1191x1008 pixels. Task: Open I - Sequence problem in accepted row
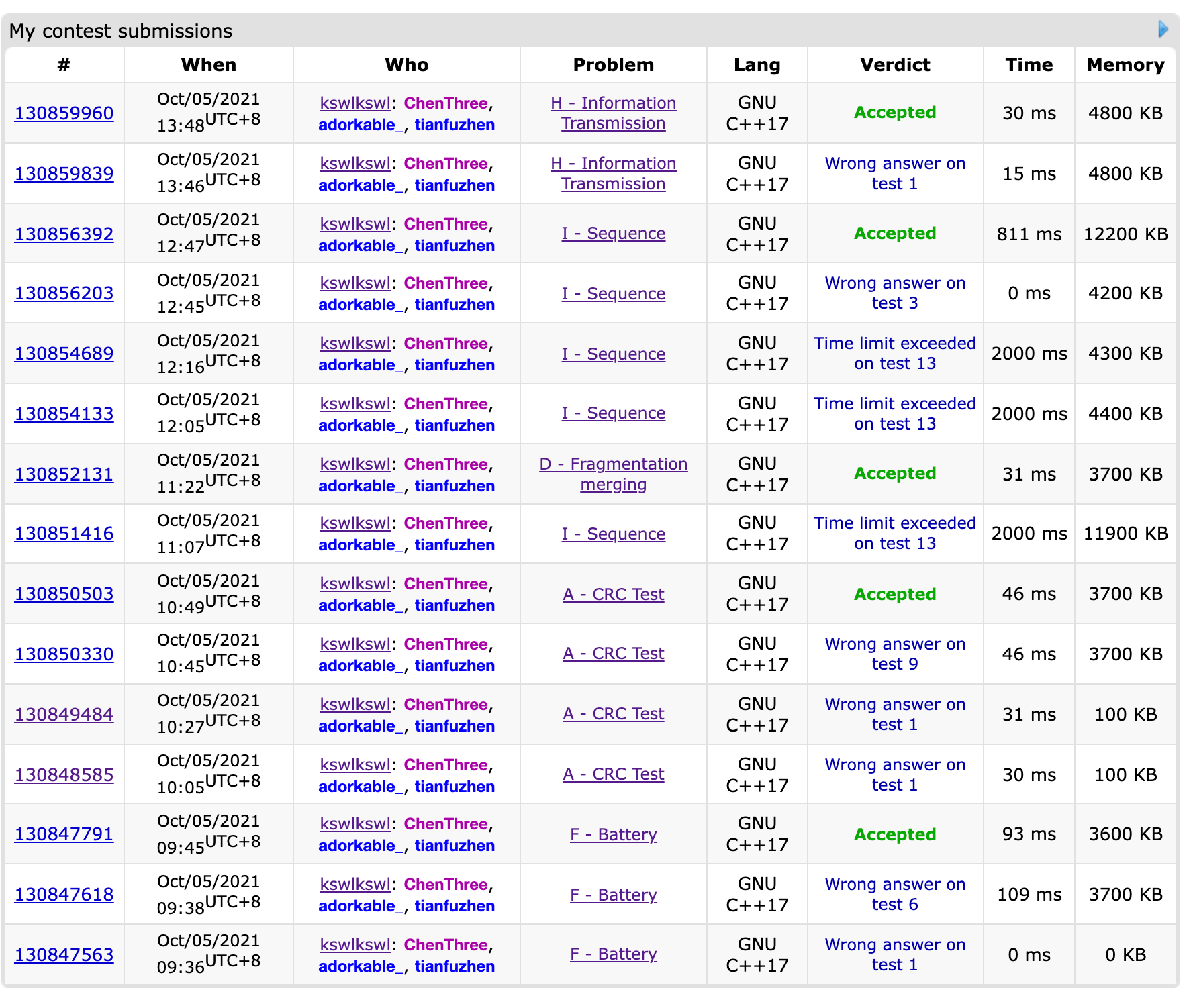(x=613, y=234)
